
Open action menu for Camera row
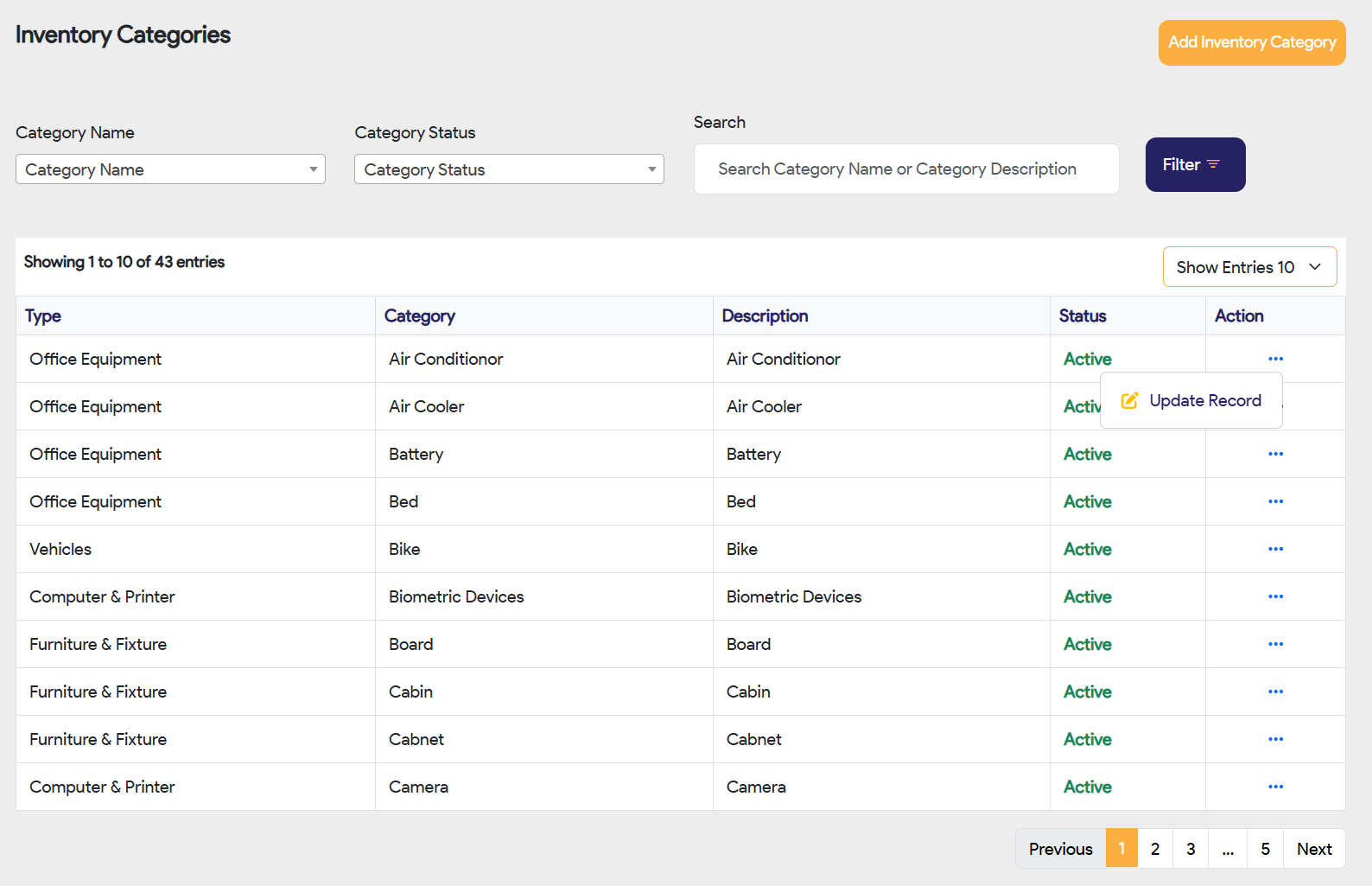pyautogui.click(x=1275, y=787)
